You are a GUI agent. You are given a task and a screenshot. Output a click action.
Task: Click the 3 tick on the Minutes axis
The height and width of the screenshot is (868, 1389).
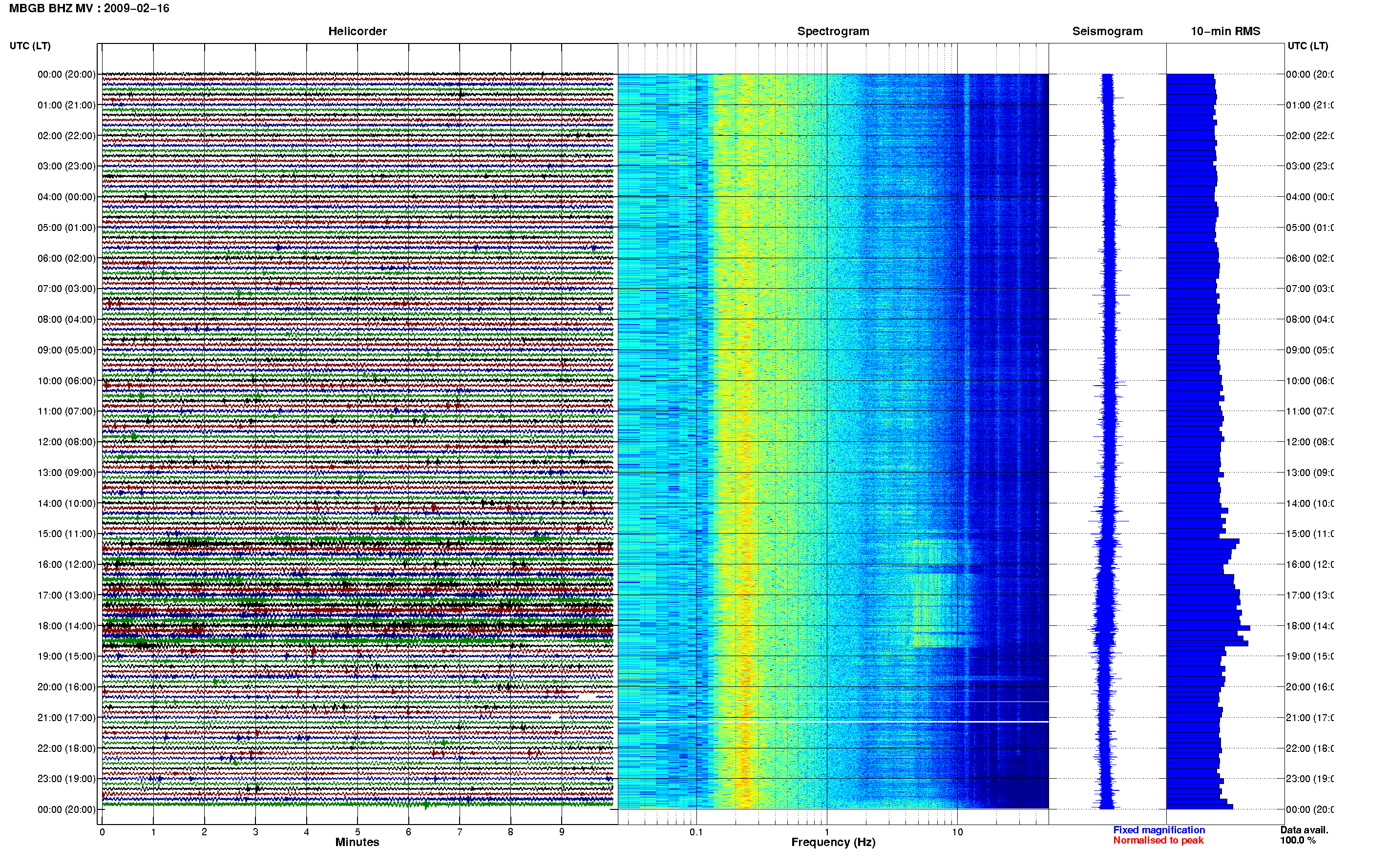click(x=255, y=832)
